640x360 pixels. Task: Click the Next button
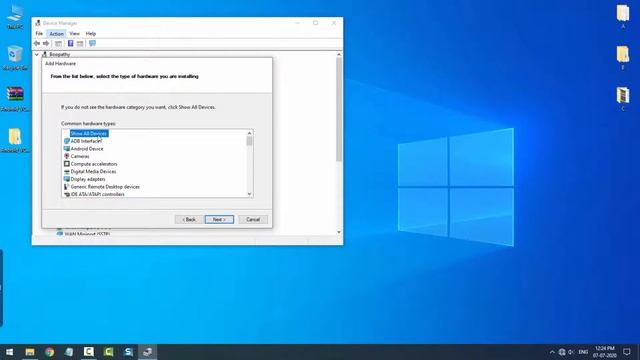[x=219, y=220]
